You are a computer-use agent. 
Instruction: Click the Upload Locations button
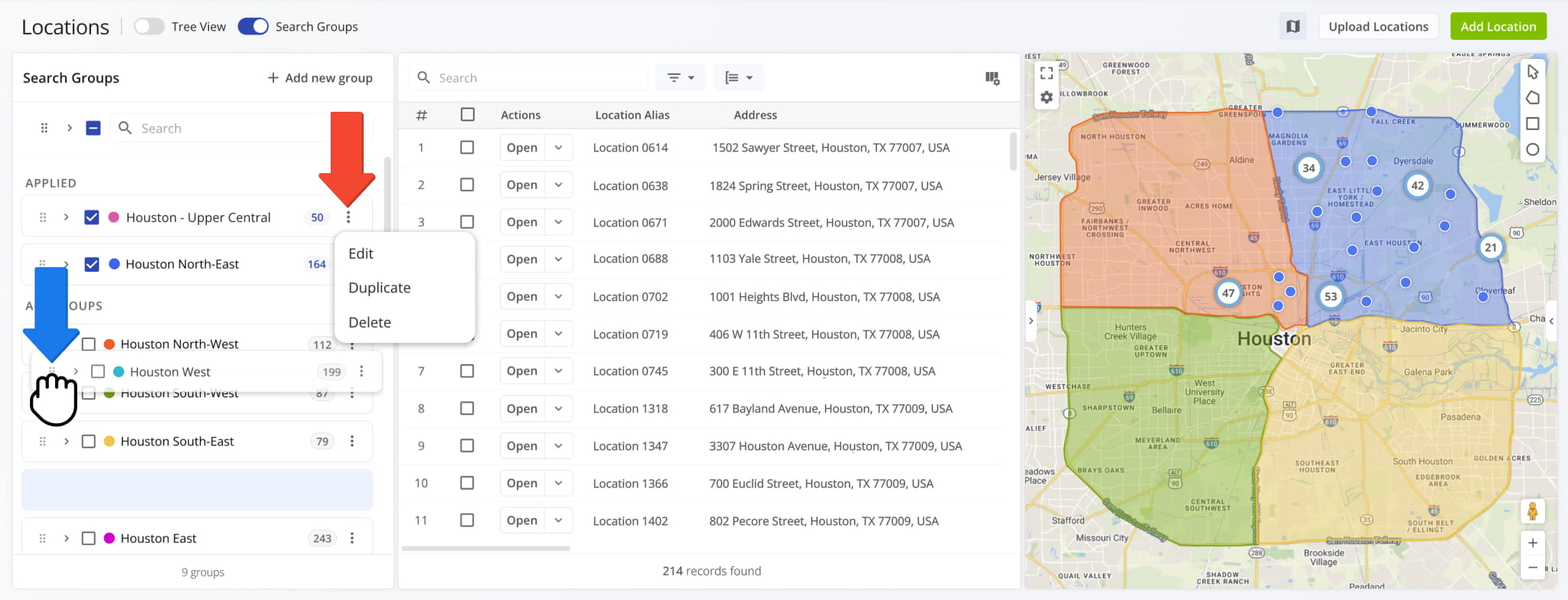pyautogui.click(x=1378, y=27)
